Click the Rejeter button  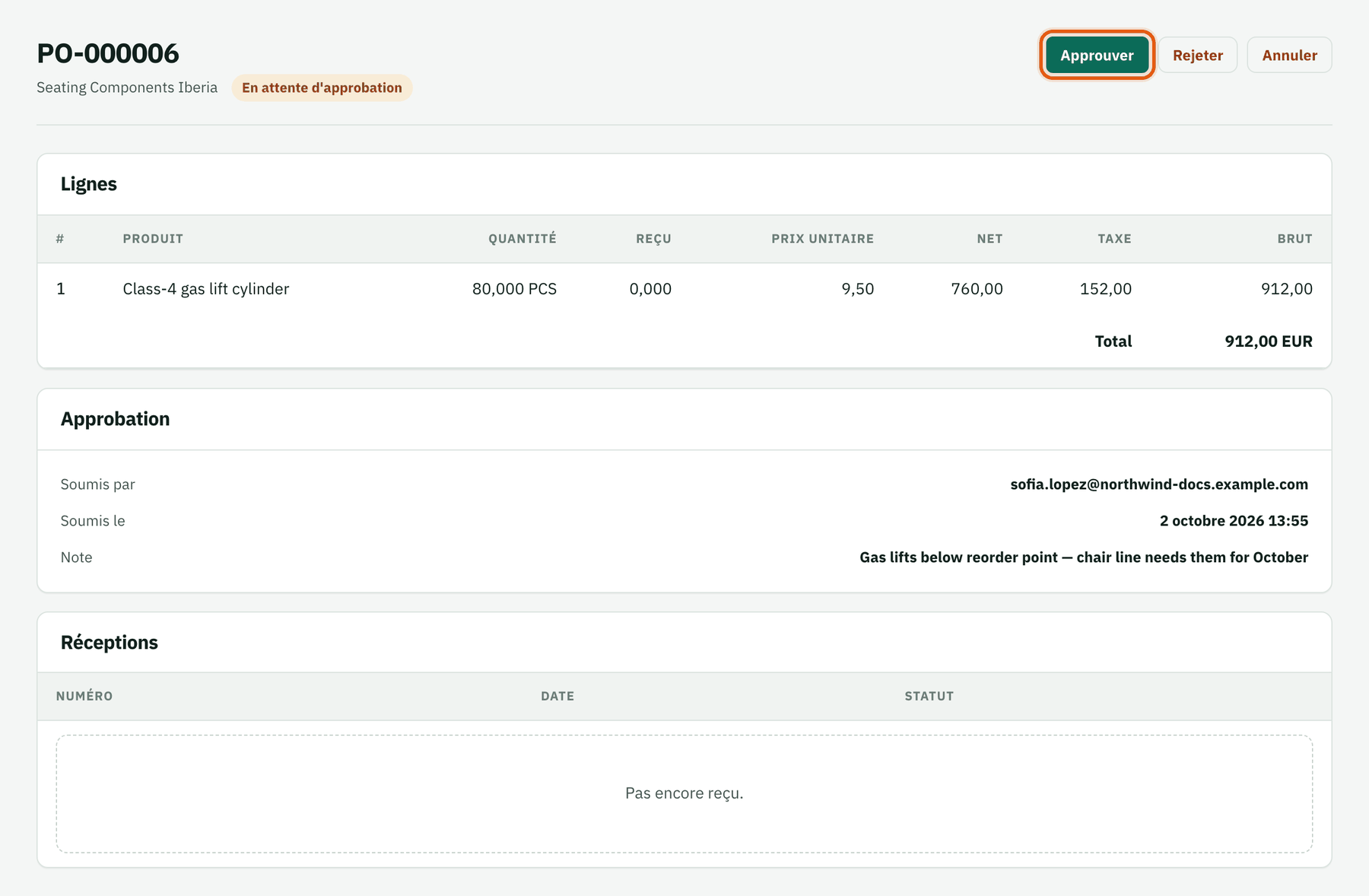pos(1198,55)
